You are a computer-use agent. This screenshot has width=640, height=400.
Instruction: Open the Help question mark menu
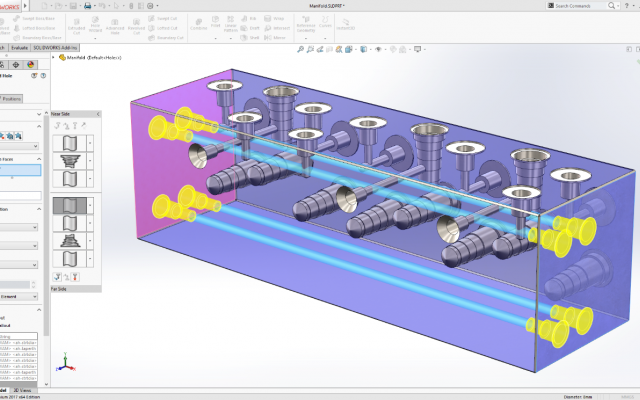[x=627, y=6]
